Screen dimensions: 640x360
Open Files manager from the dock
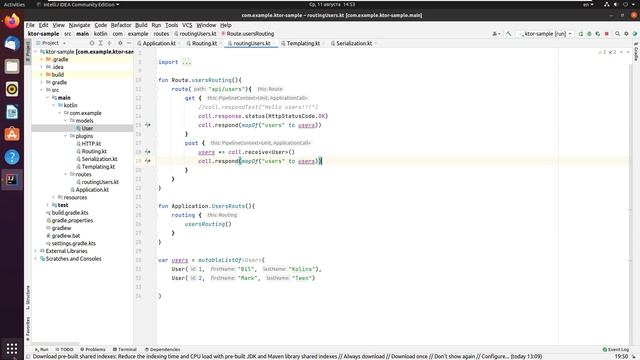(12, 66)
